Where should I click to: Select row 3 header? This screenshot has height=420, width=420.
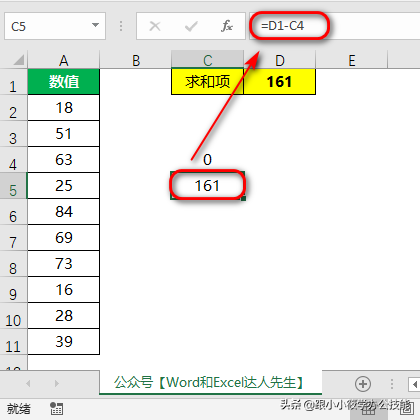coord(13,134)
